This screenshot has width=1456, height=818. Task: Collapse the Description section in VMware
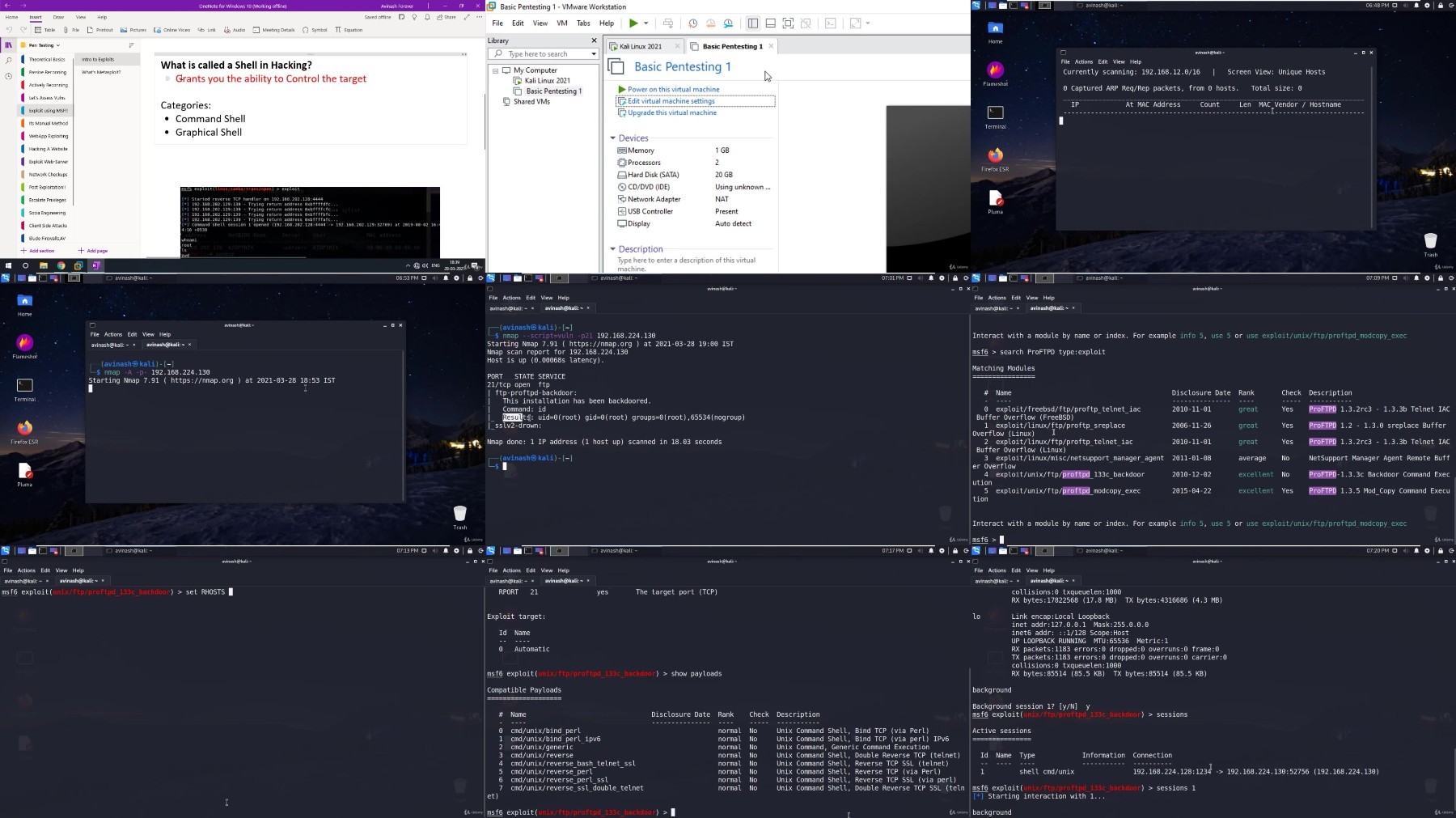[613, 249]
